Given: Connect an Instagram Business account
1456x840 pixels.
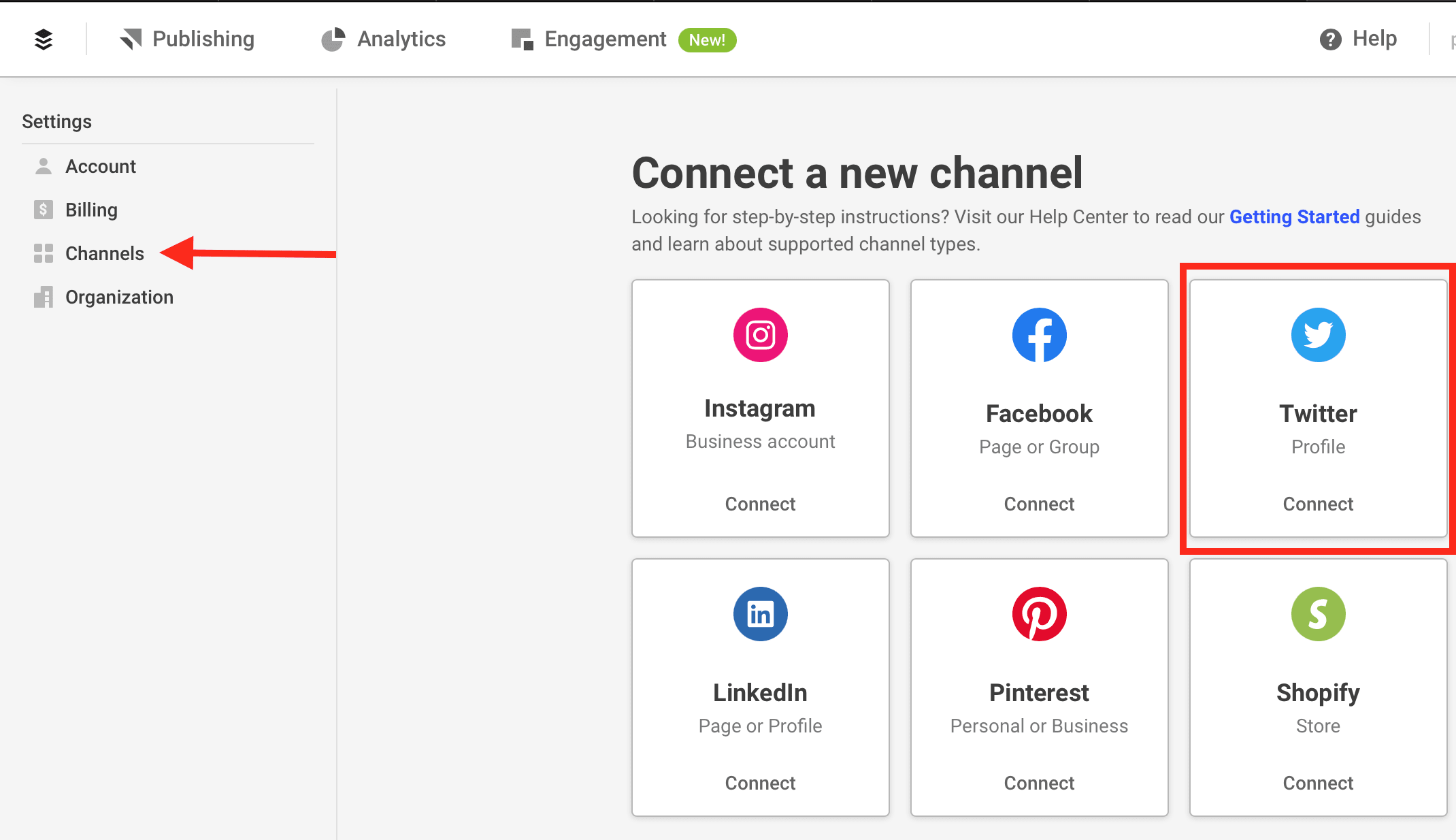Looking at the screenshot, I should click(760, 504).
